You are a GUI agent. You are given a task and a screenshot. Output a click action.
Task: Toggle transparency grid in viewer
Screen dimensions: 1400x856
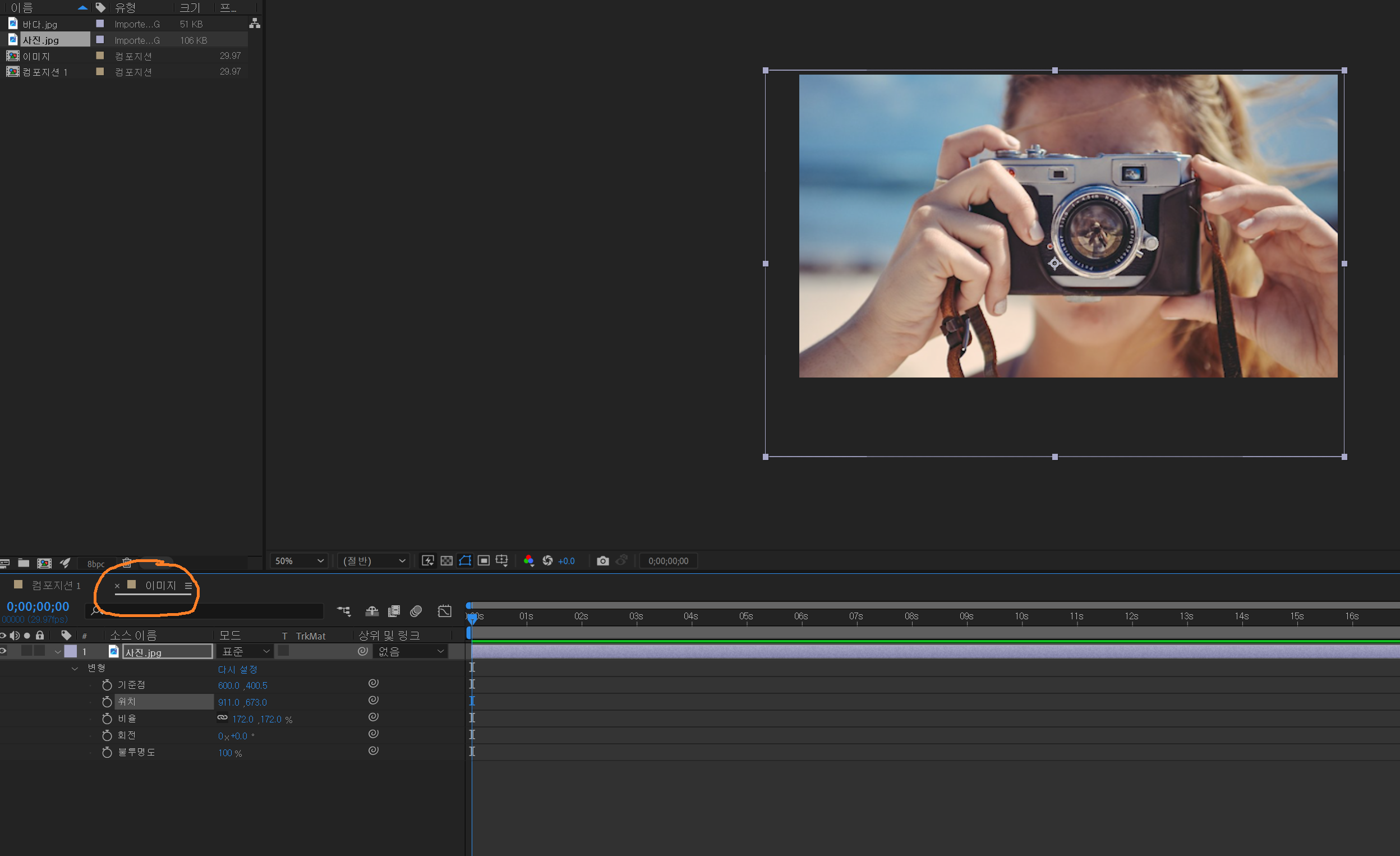pos(446,561)
